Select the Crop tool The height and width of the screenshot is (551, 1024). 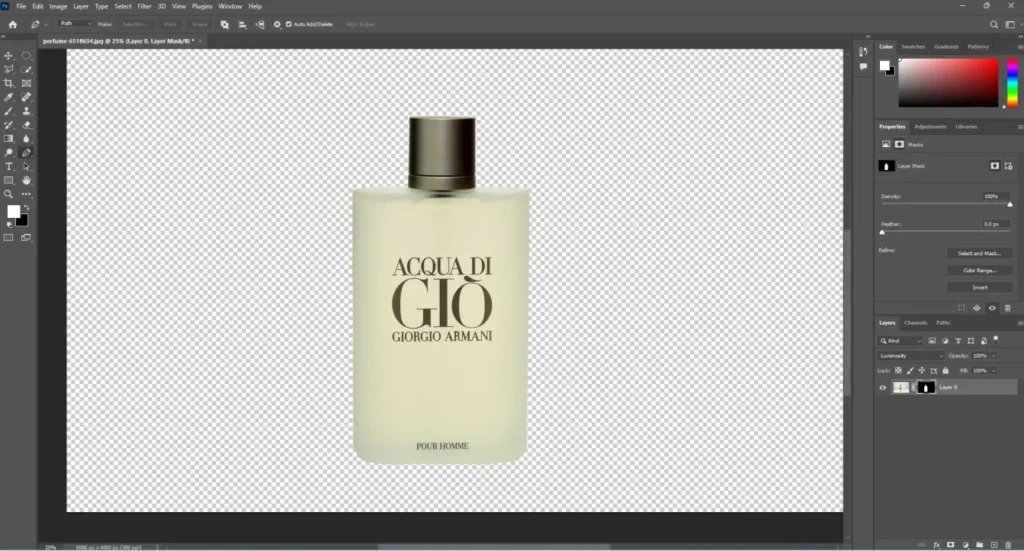(x=8, y=83)
